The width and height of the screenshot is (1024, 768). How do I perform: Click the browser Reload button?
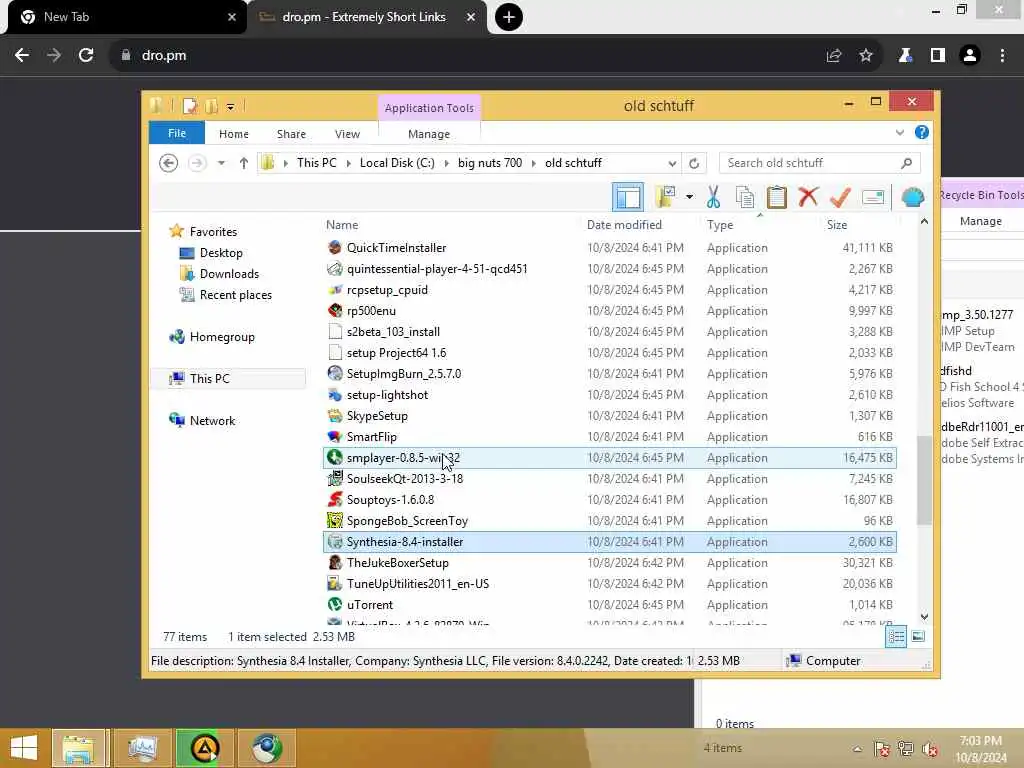pos(86,56)
